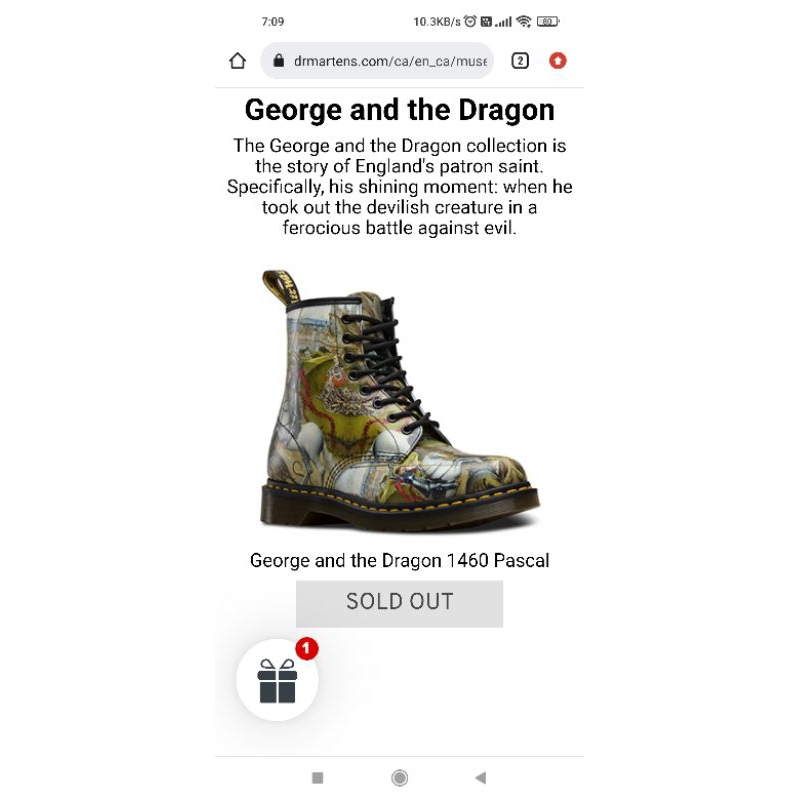Tap the George and the Dragon boot image
This screenshot has height=800, width=800.
tap(399, 401)
